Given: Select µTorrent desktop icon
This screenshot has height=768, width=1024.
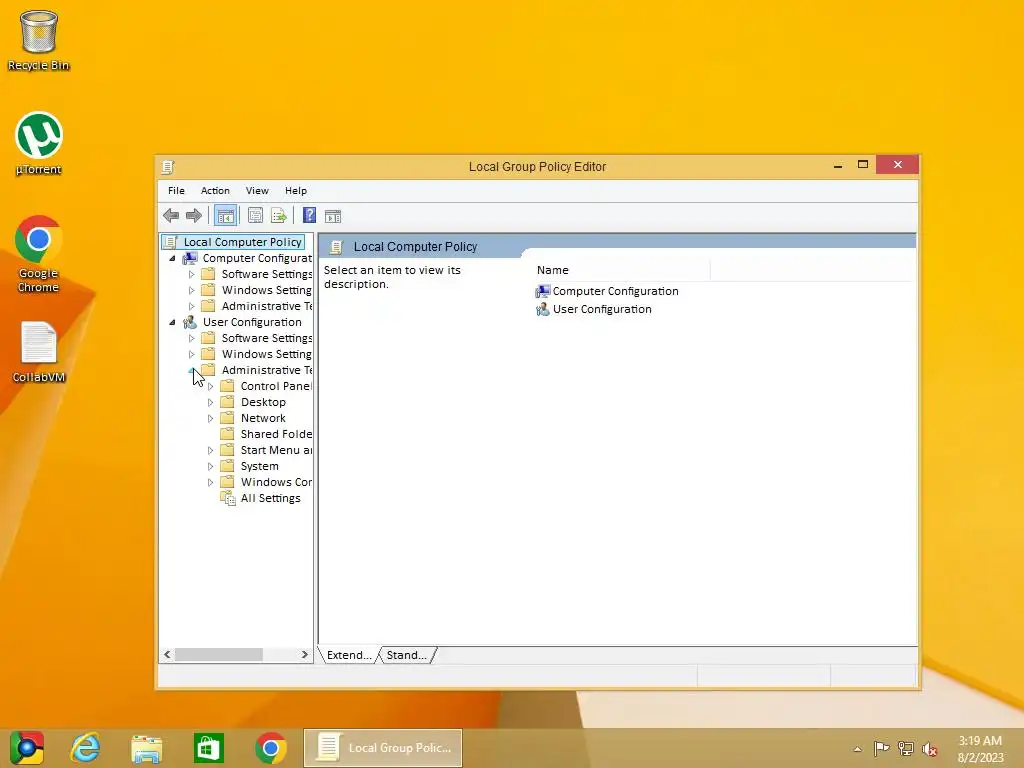Looking at the screenshot, I should [39, 144].
